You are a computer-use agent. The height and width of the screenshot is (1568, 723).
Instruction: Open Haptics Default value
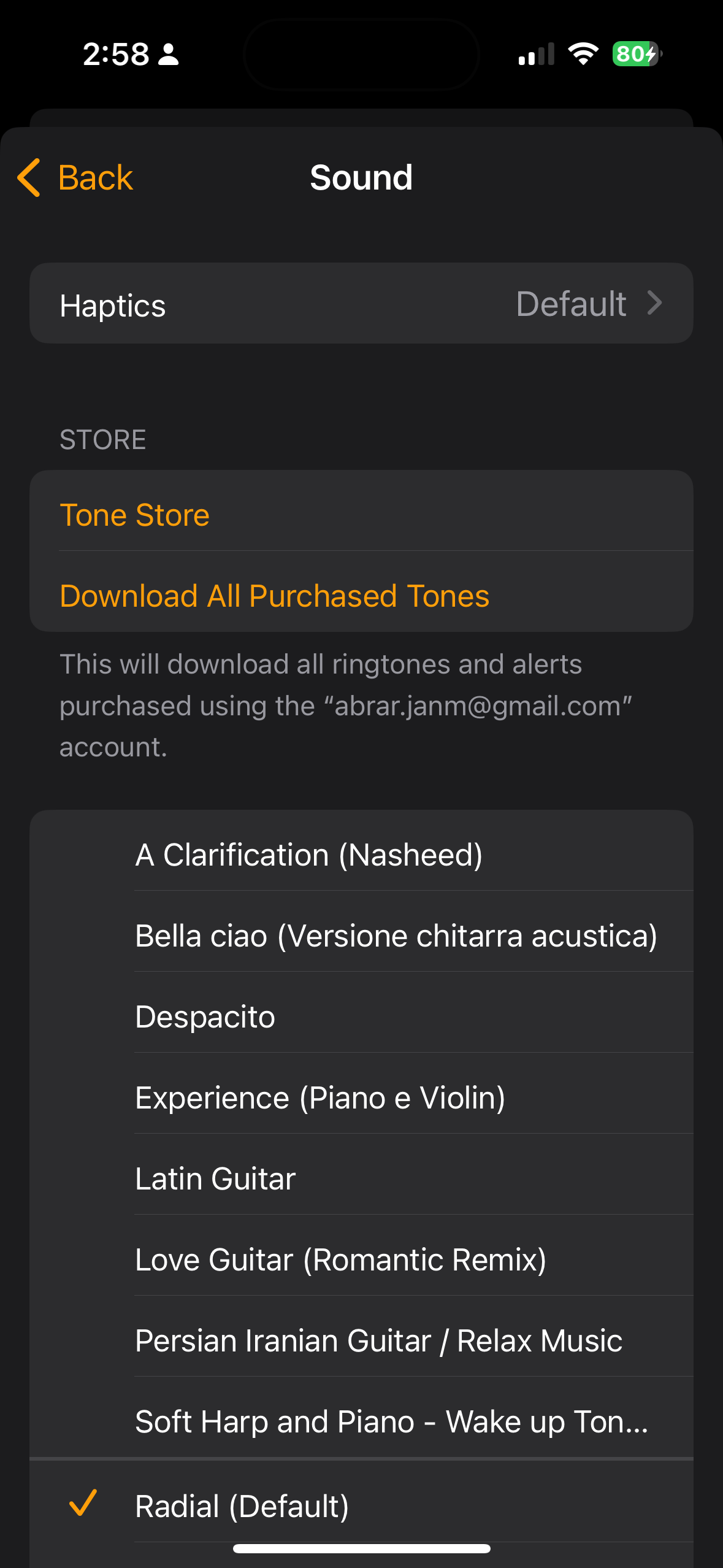571,304
